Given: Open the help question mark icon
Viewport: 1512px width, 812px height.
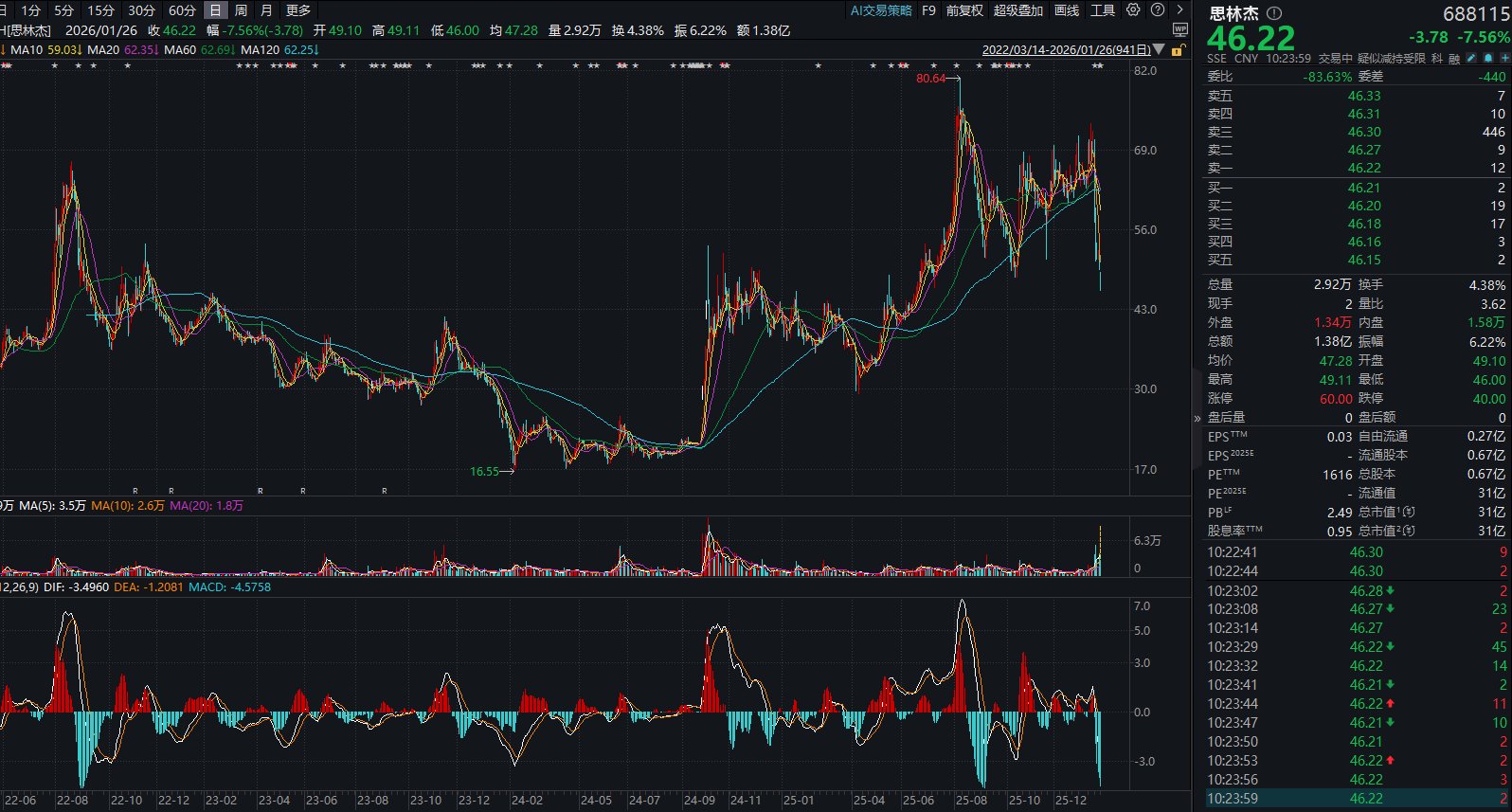Looking at the screenshot, I should click(1158, 10).
